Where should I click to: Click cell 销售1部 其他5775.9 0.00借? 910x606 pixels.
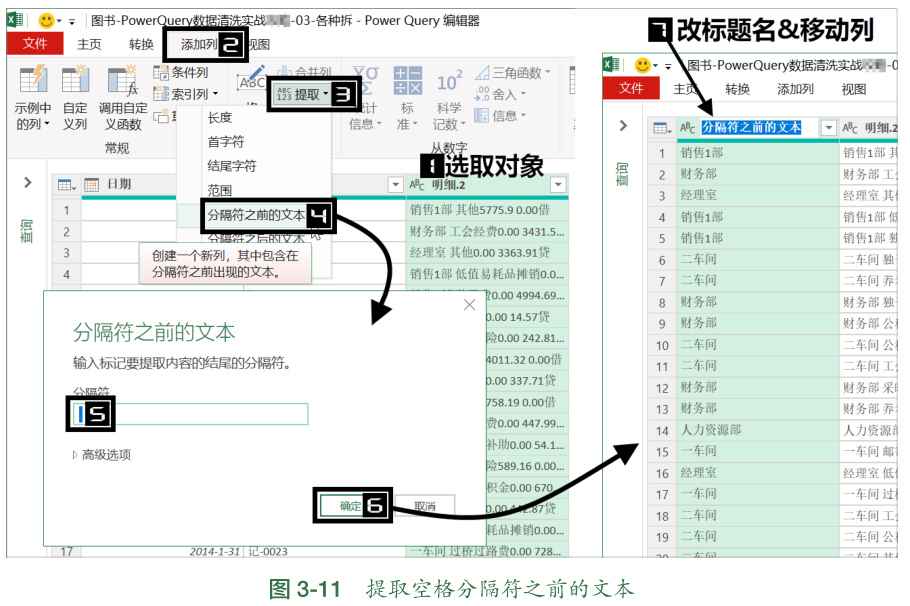coord(486,210)
